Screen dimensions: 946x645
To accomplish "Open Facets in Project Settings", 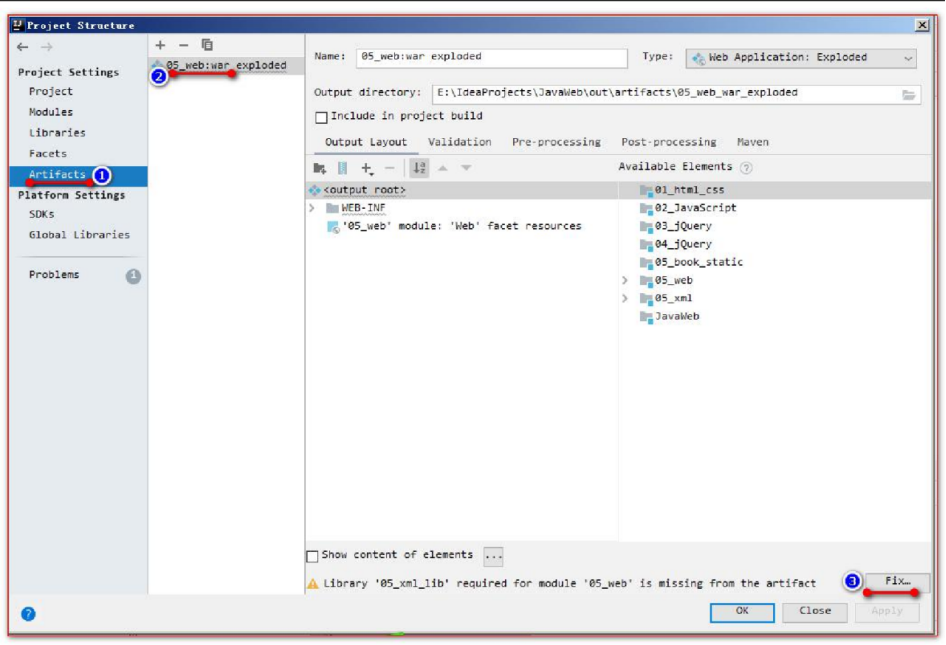I will [x=48, y=153].
